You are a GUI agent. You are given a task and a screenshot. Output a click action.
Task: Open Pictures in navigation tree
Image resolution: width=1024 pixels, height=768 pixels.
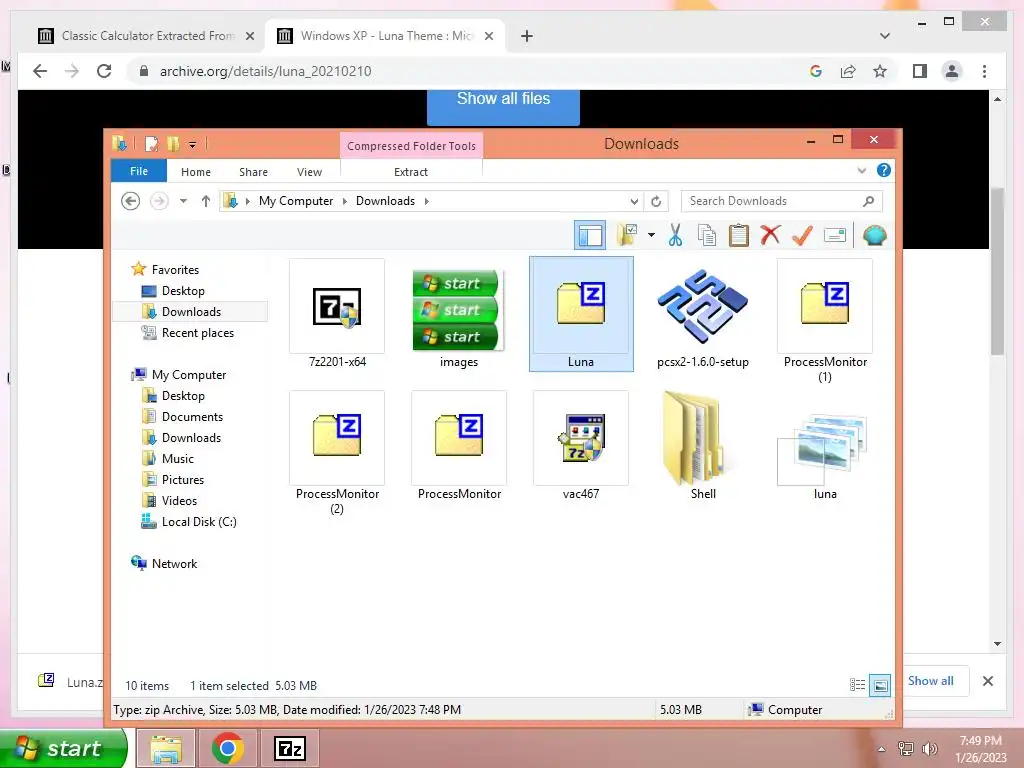point(183,479)
